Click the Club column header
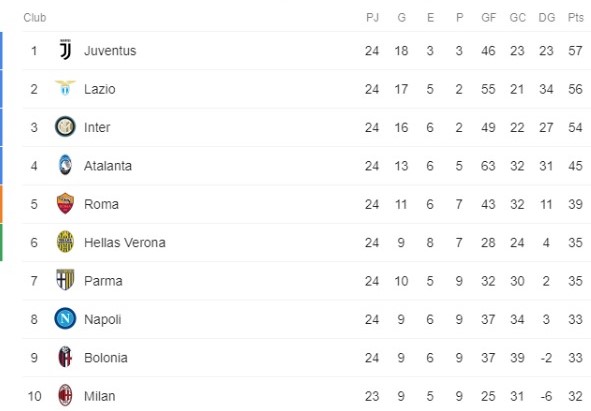This screenshot has width=591, height=411. tap(35, 17)
